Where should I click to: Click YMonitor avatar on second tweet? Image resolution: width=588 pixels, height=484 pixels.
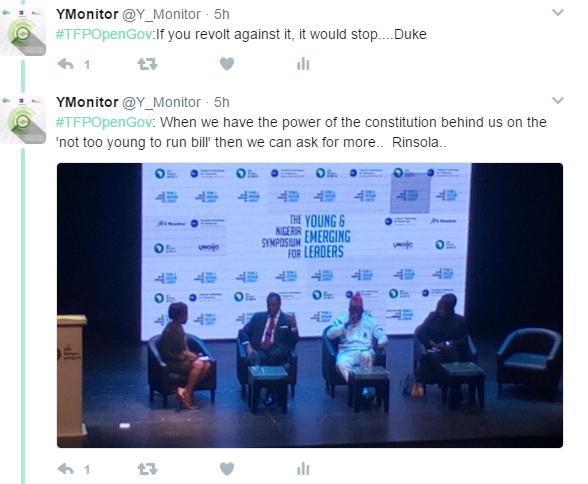point(23,120)
